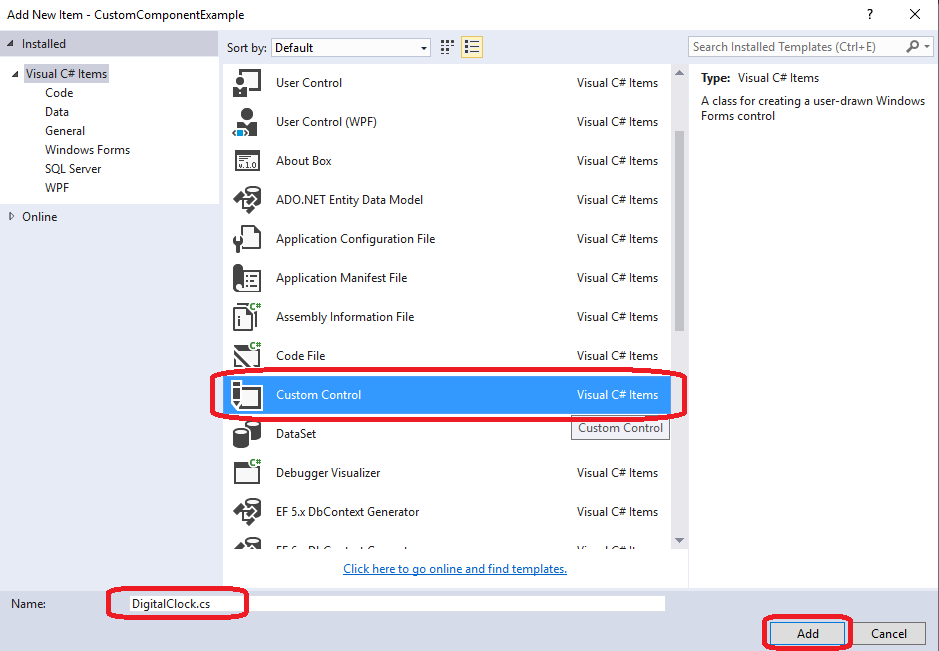
Task: Select the 'Application Manifest File' name
Action: tap(341, 278)
